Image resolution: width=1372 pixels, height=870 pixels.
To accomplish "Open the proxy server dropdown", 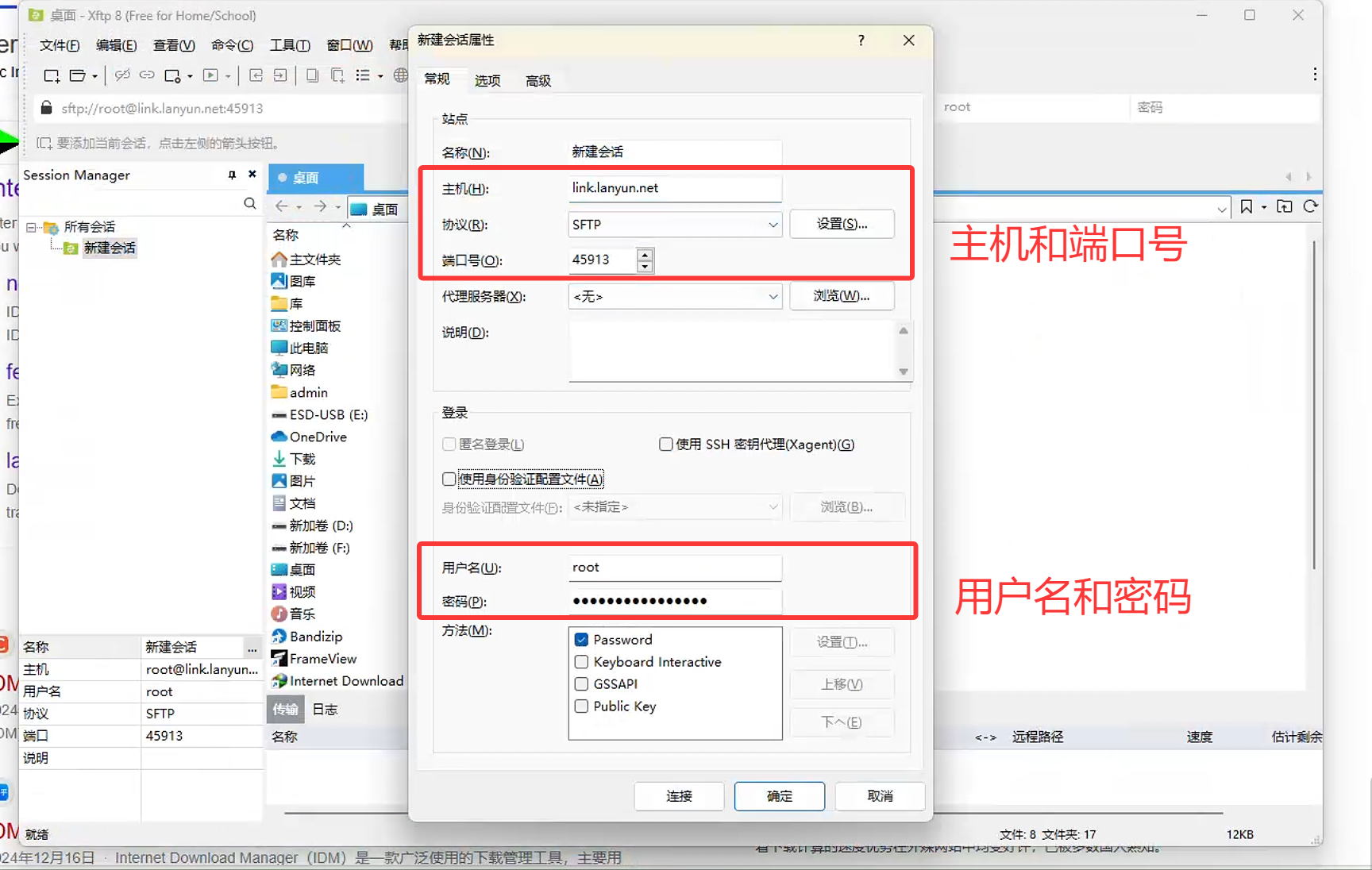I will 773,297.
